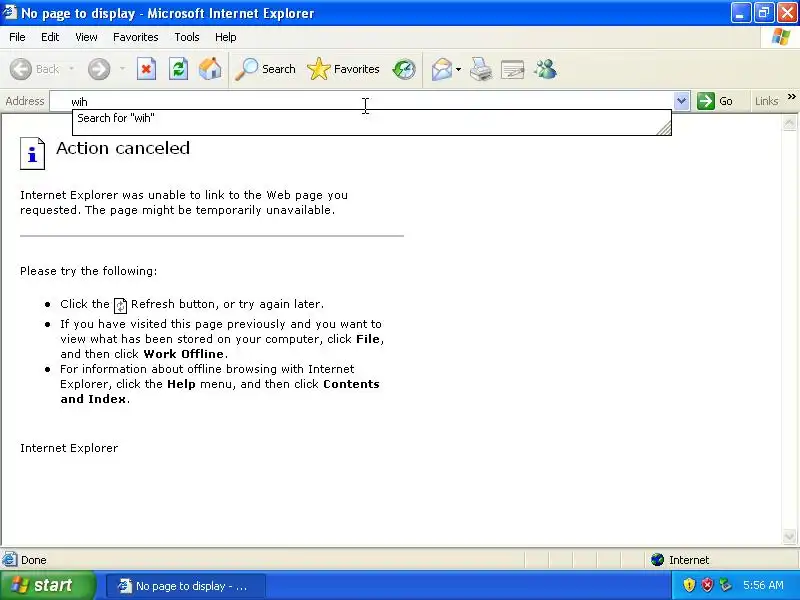The width and height of the screenshot is (800, 600).
Task: Click the scrollbar down arrow
Action: tap(789, 536)
